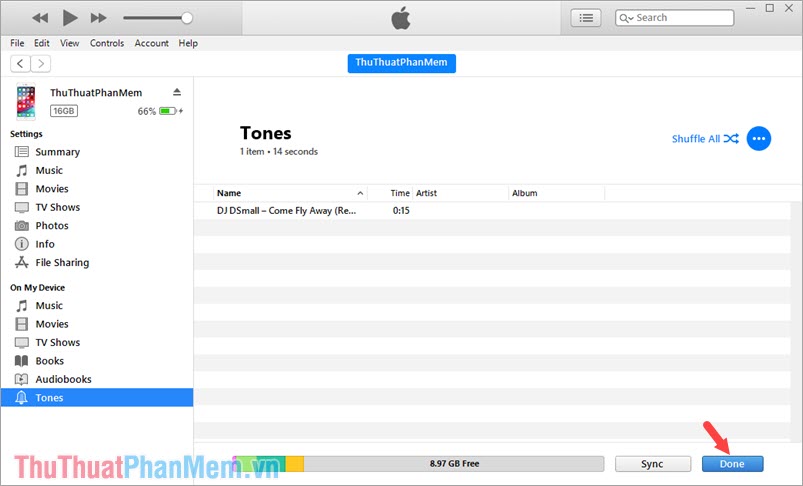Open the View menu
Viewport: 803px width, 486px height.
pos(70,43)
